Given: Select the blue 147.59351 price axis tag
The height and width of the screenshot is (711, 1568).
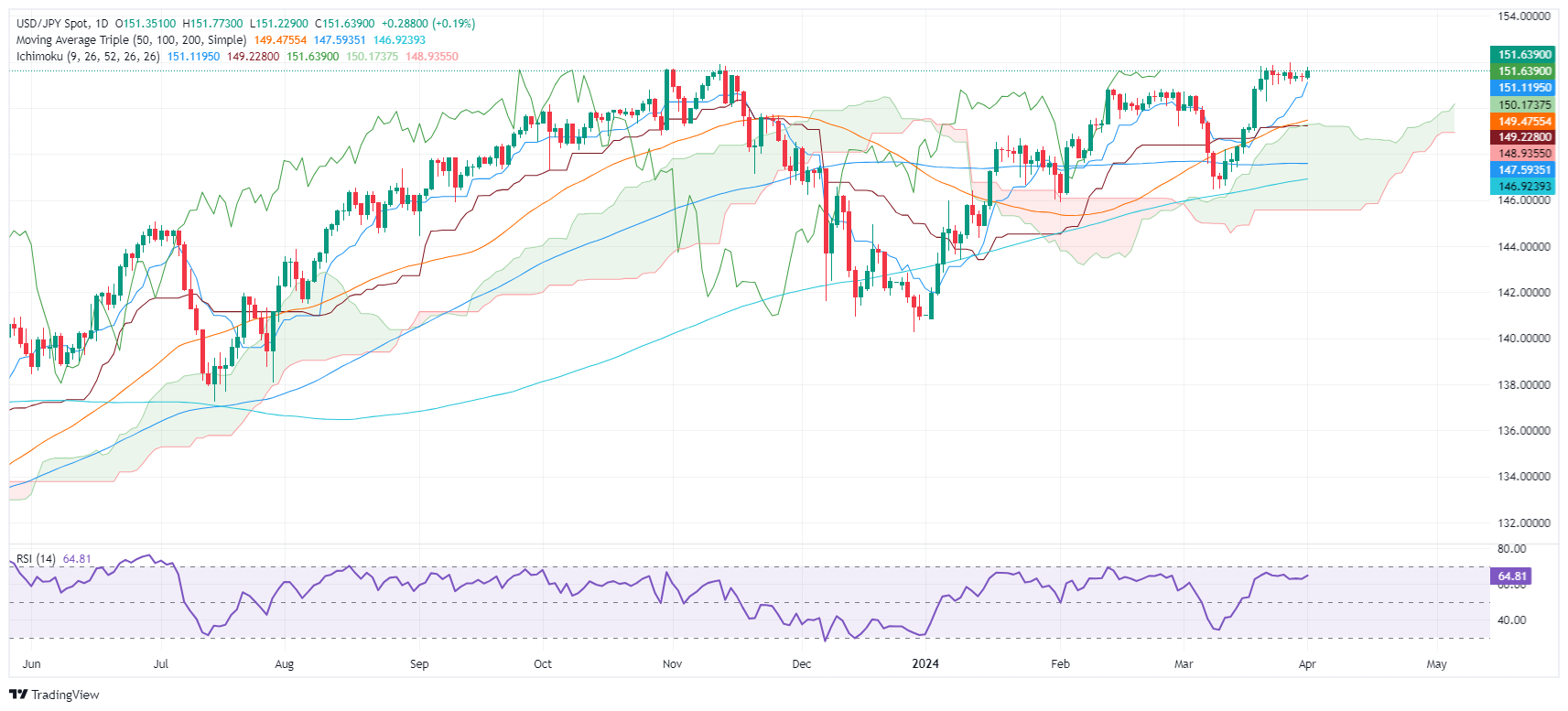Looking at the screenshot, I should point(1524,169).
